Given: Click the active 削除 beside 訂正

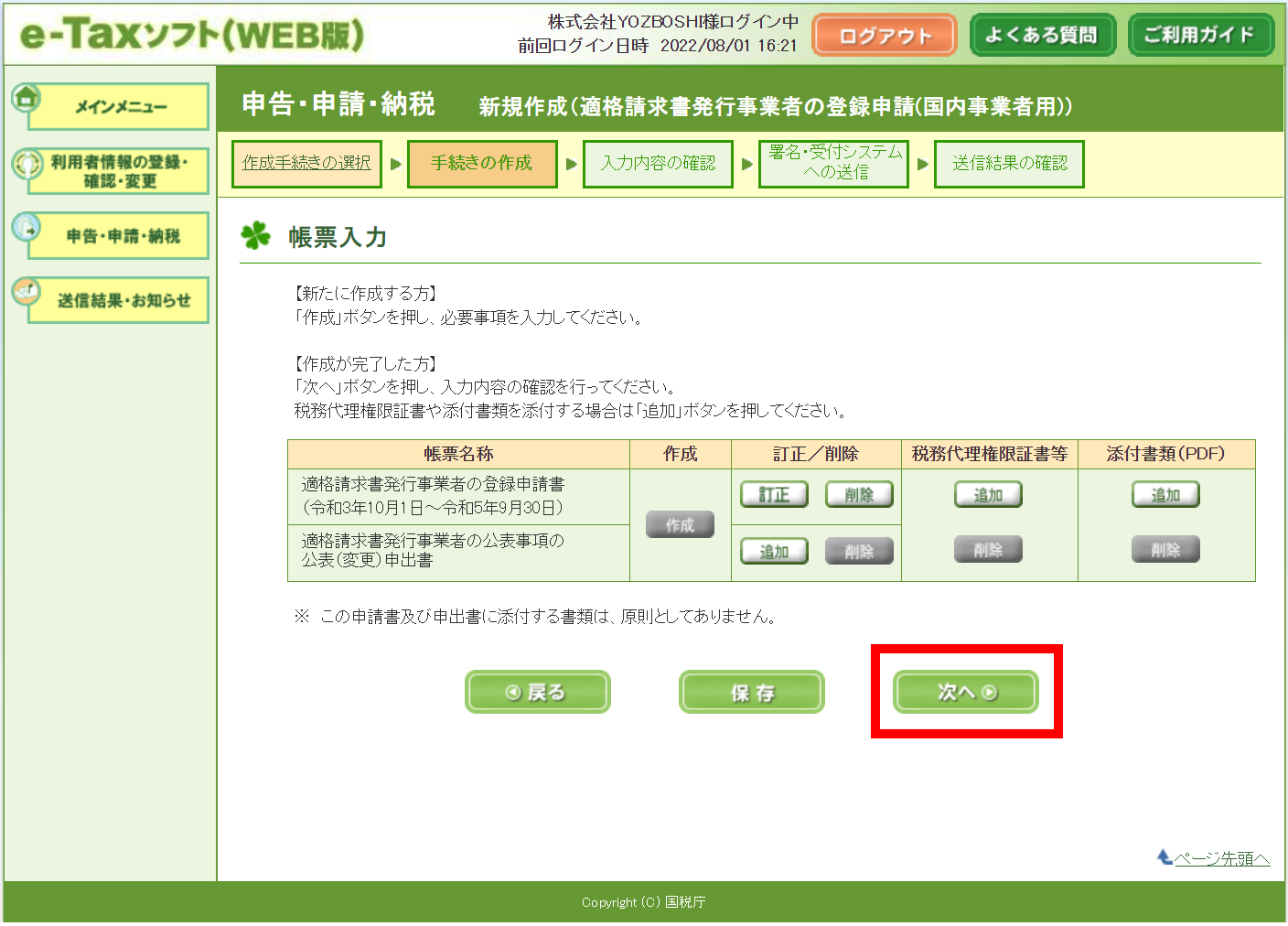Looking at the screenshot, I should (x=859, y=495).
